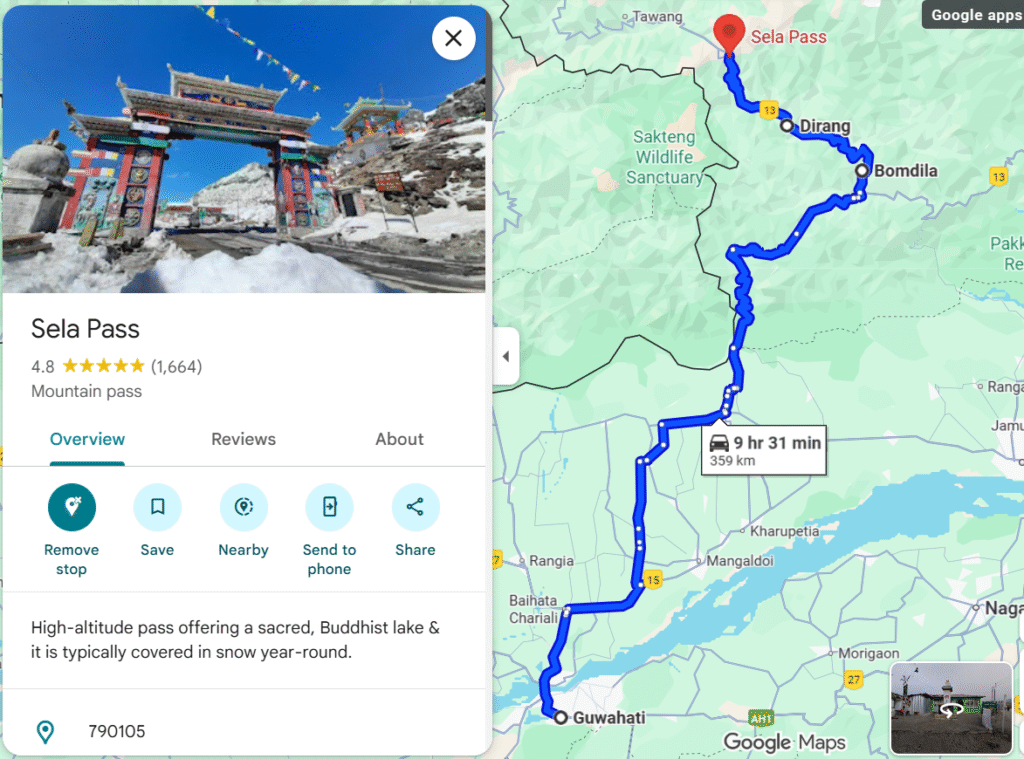Image resolution: width=1024 pixels, height=759 pixels.
Task: Switch to the Reviews tab
Action: (x=244, y=439)
